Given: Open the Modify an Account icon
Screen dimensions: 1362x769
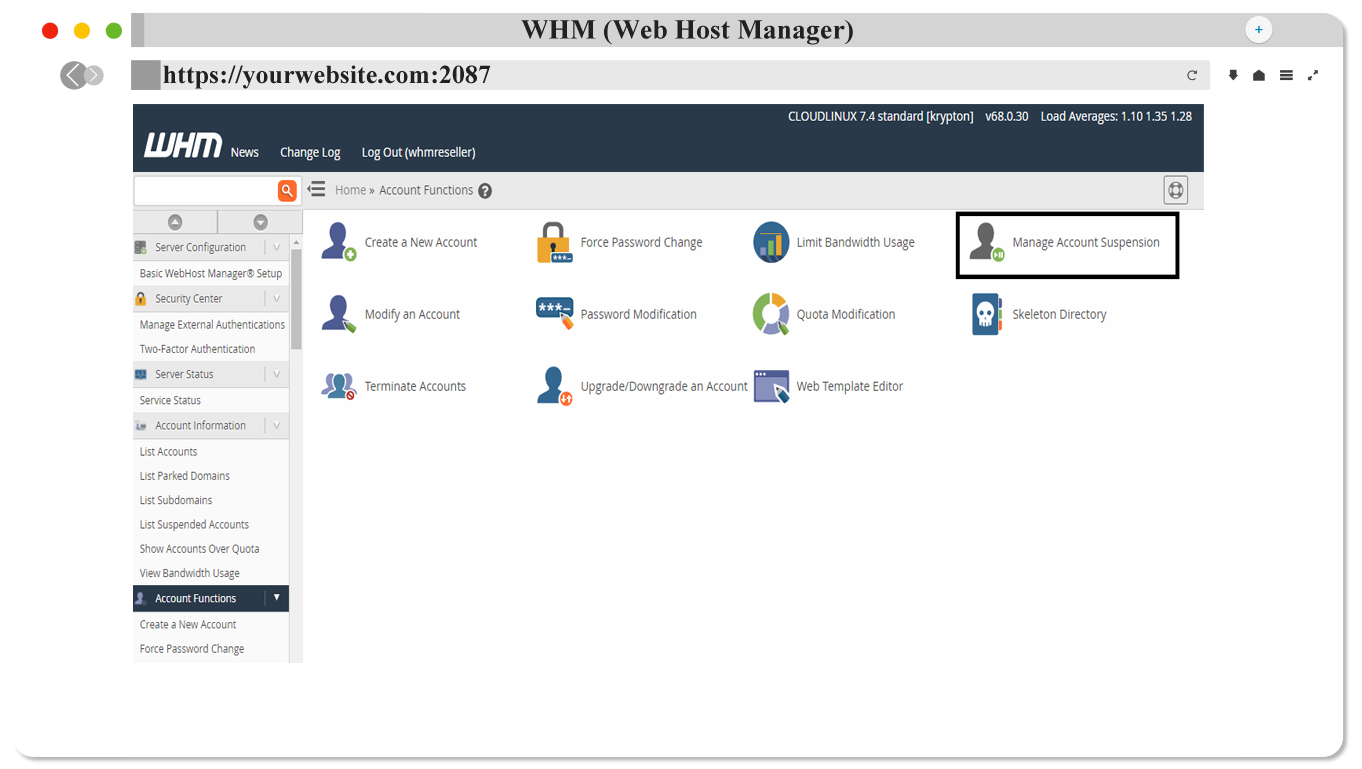Looking at the screenshot, I should [338, 314].
